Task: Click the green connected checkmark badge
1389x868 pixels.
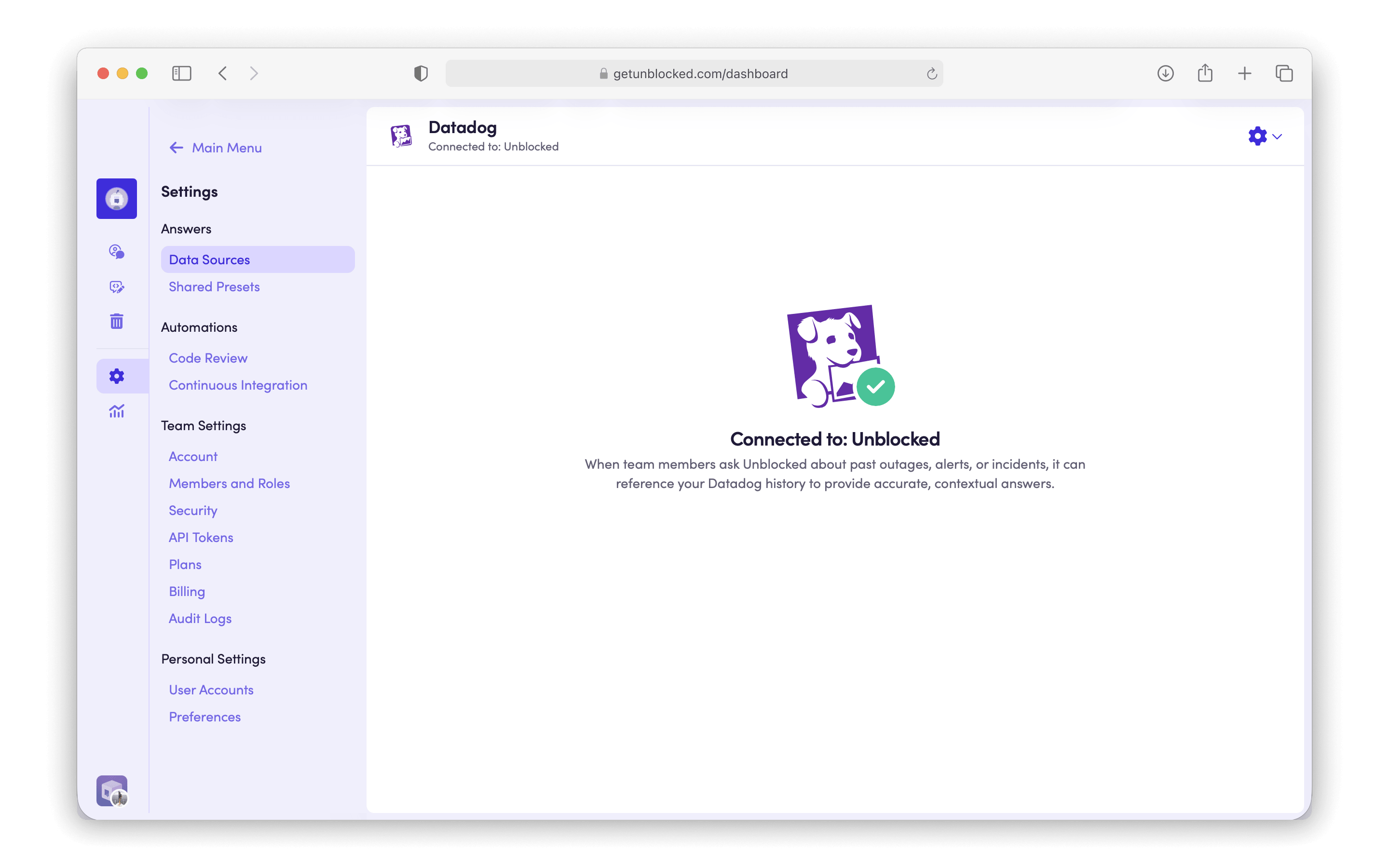Action: (875, 385)
